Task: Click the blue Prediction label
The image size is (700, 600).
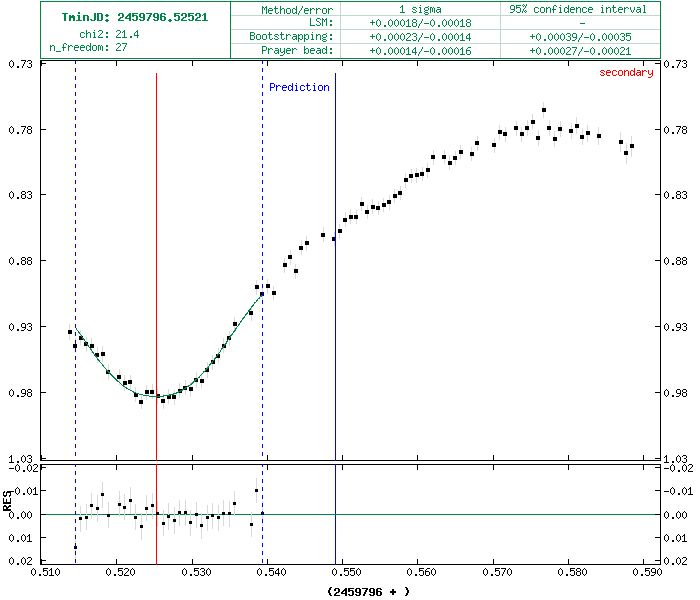Action: [x=299, y=87]
